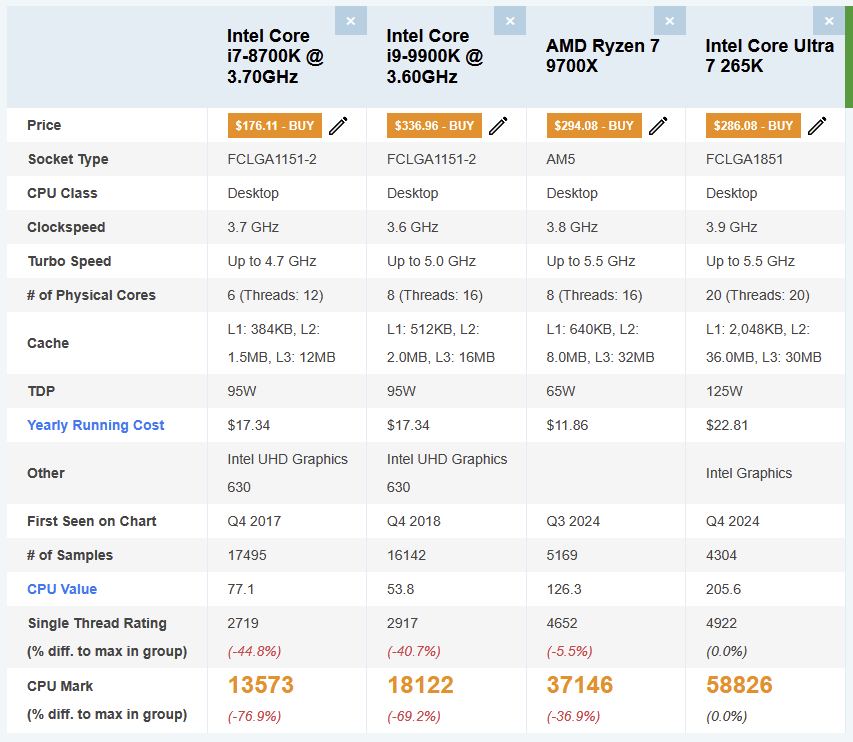Image resolution: width=853 pixels, height=742 pixels.
Task: Click the $11.86 yearly running cost
Action: (567, 425)
